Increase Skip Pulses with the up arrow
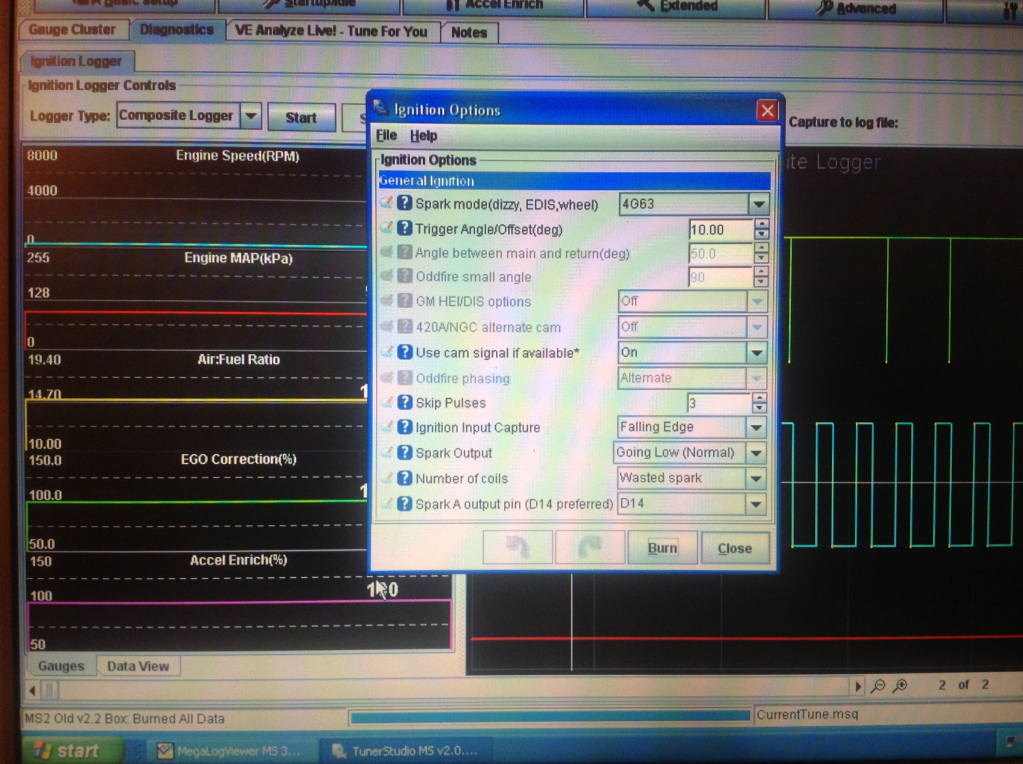 761,397
